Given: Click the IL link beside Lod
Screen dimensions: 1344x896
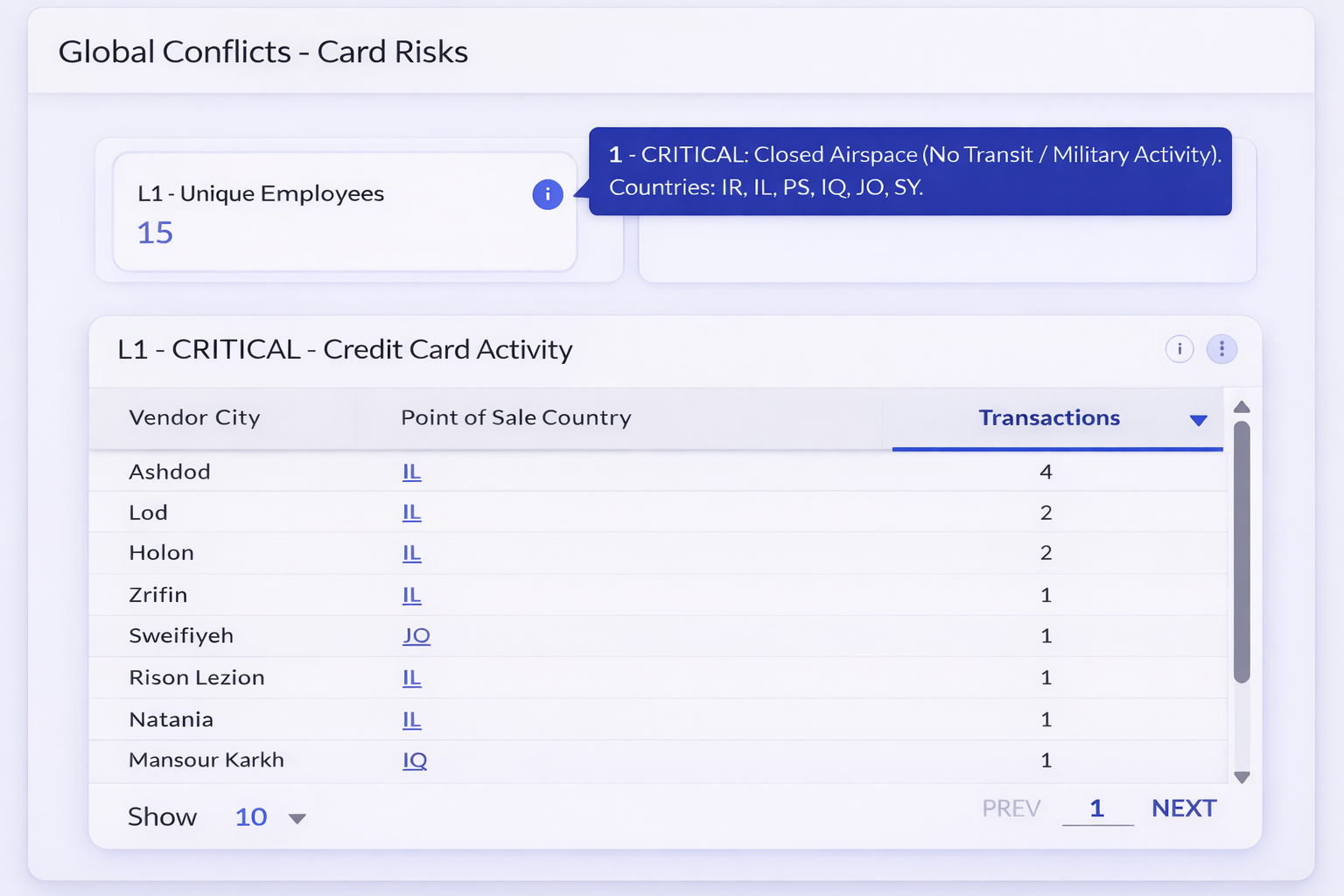Looking at the screenshot, I should coord(411,513).
